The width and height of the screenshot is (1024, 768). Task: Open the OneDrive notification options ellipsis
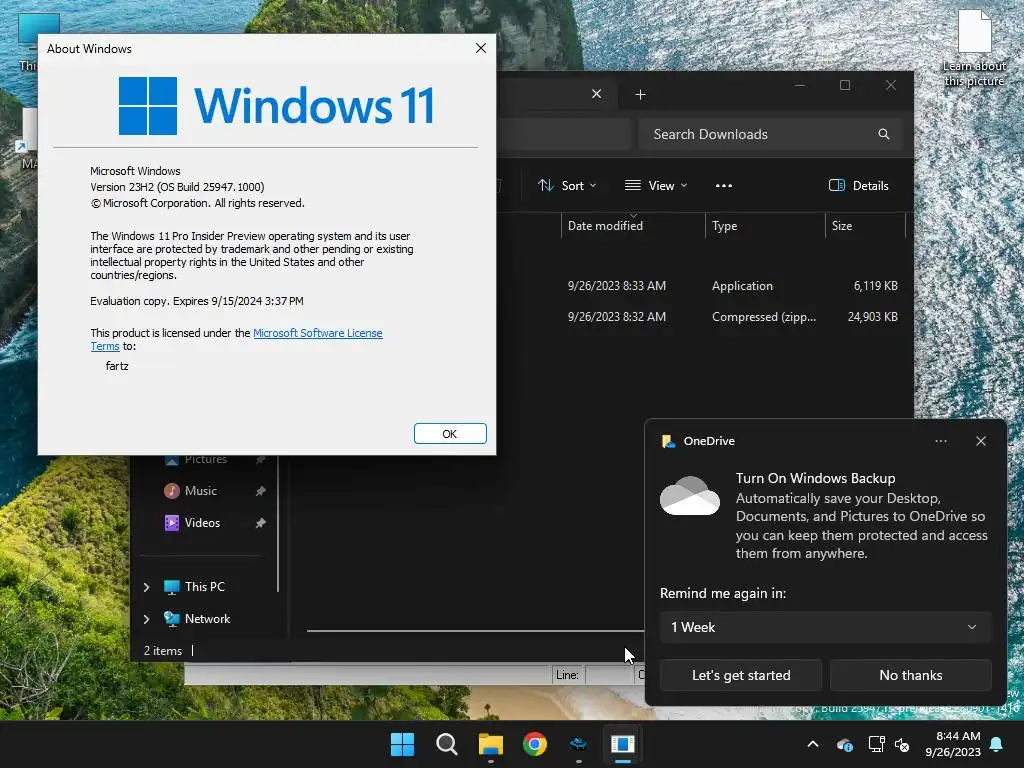[x=940, y=441]
